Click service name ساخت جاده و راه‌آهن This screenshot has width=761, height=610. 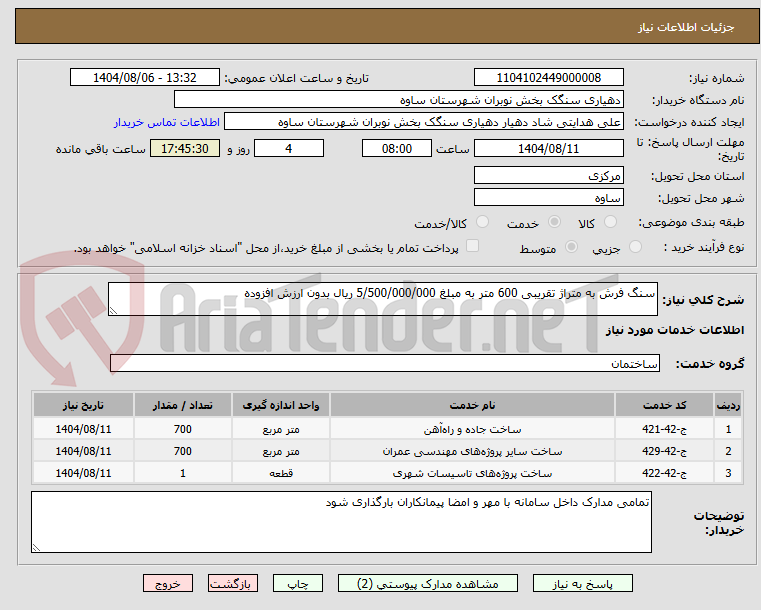(472, 429)
